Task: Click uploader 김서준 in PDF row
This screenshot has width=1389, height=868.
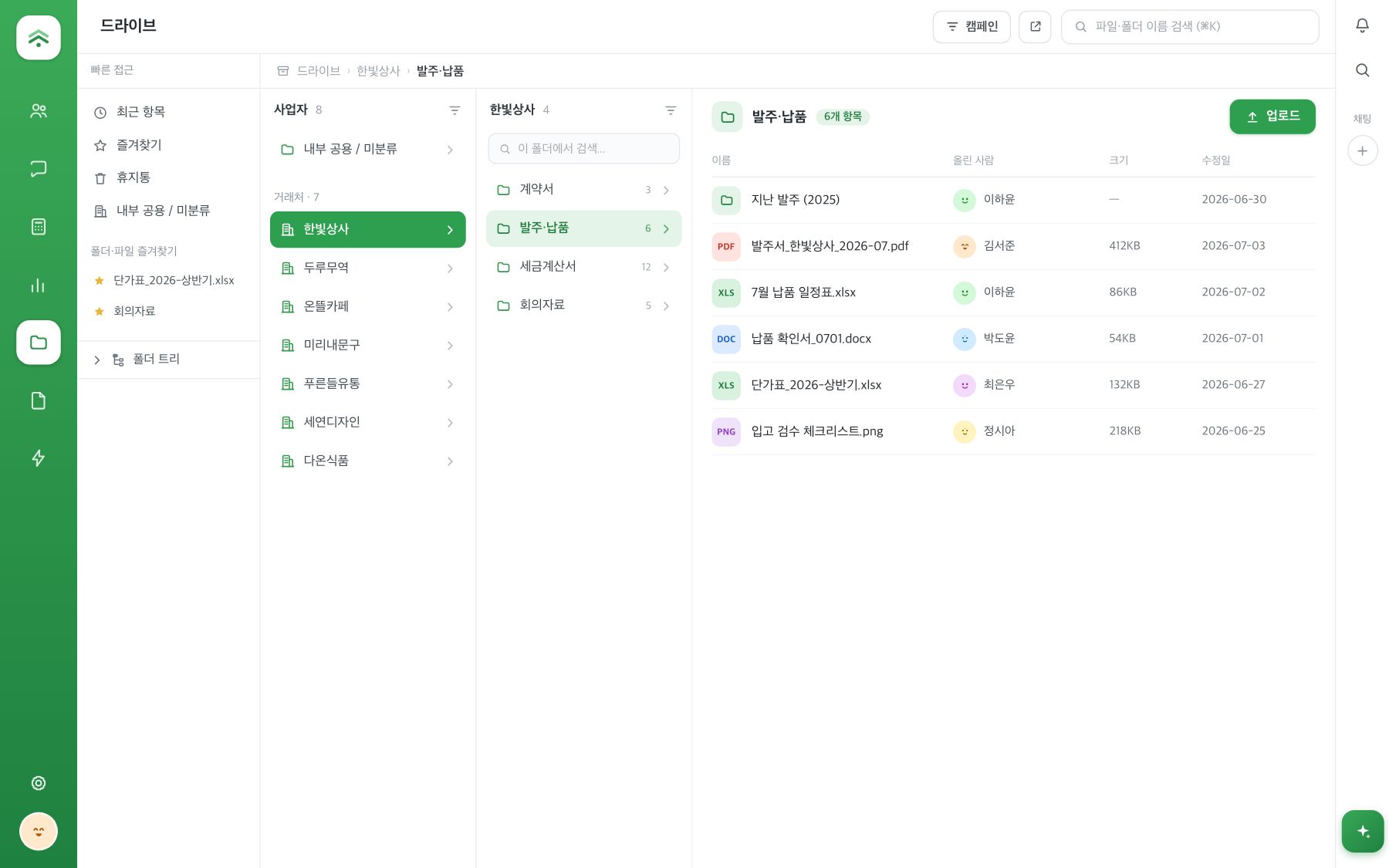Action: coord(984,246)
